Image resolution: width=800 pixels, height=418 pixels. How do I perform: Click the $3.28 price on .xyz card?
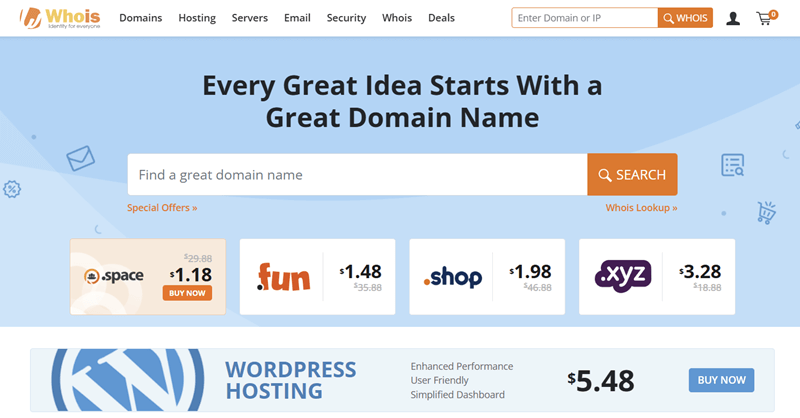(x=700, y=272)
